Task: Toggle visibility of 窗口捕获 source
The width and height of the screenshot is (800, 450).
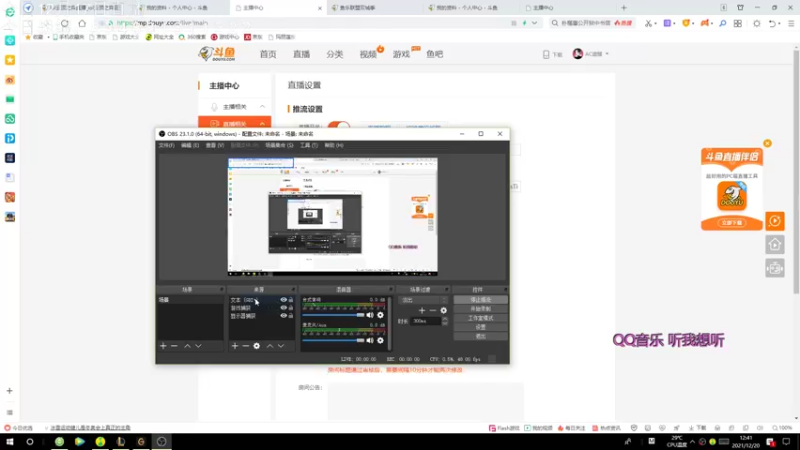Action: [x=284, y=308]
